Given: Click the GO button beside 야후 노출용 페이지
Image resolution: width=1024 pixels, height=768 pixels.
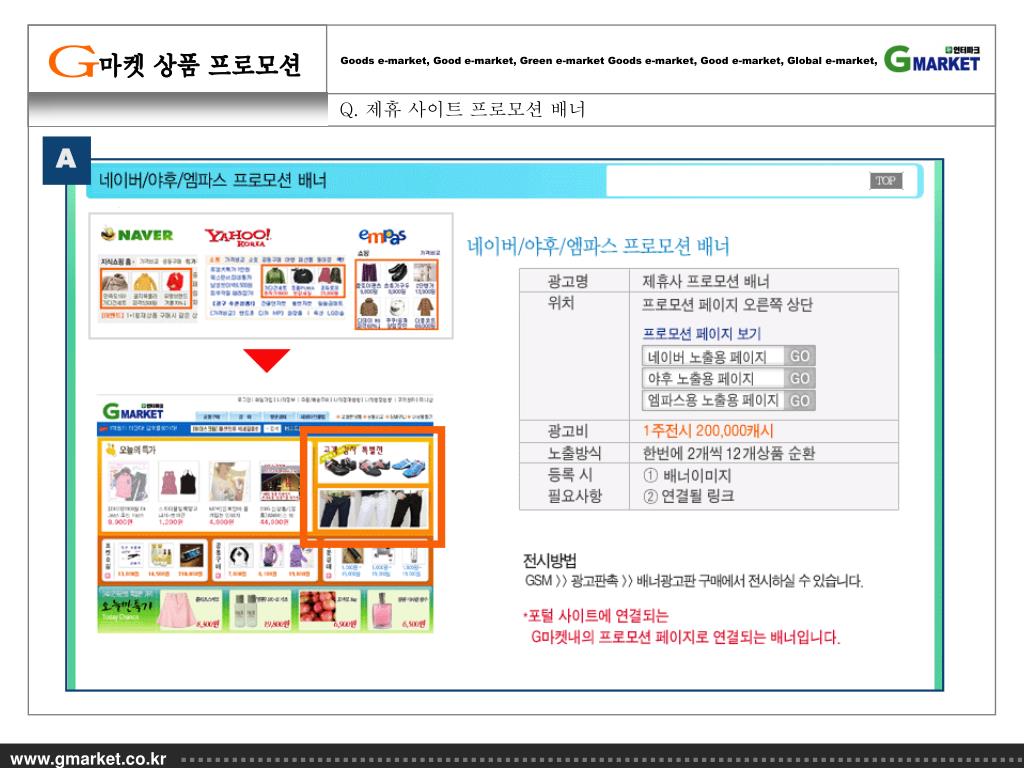Looking at the screenshot, I should 799,378.
